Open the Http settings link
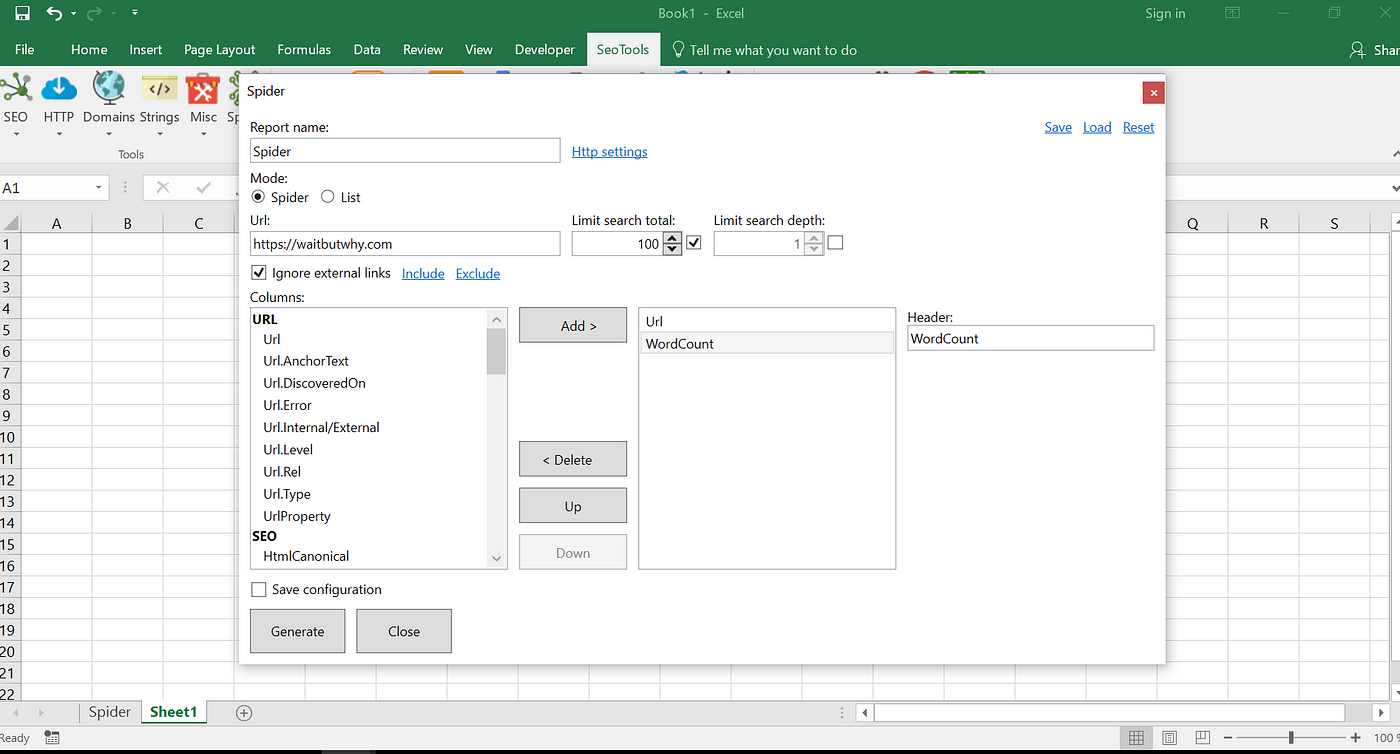This screenshot has width=1400, height=754. click(x=609, y=152)
